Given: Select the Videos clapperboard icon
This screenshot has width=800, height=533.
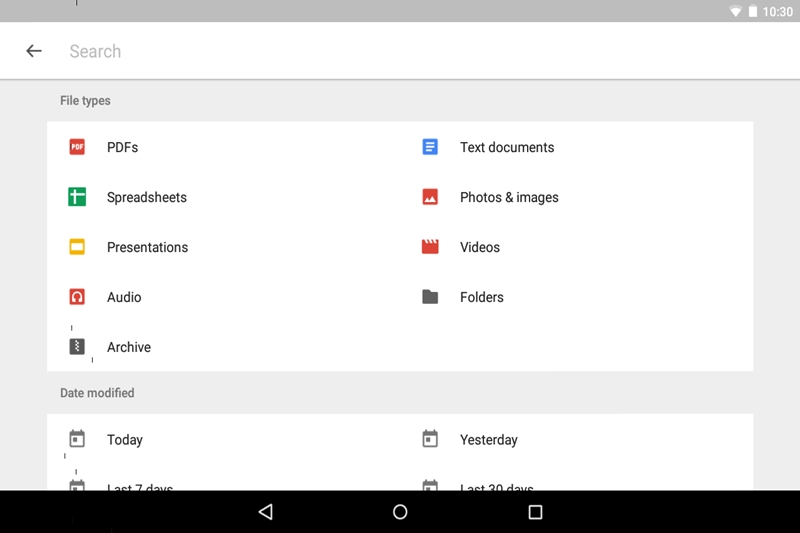Looking at the screenshot, I should click(x=430, y=247).
